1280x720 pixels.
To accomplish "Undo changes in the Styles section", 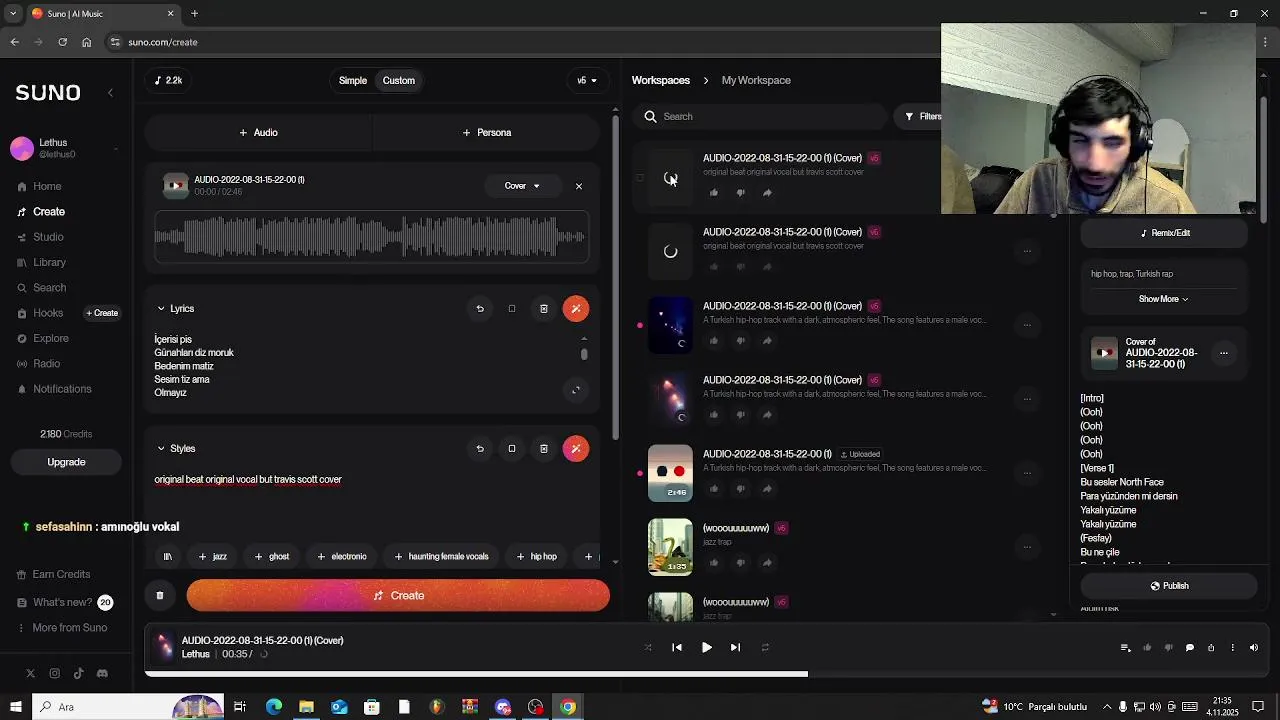I will (x=480, y=449).
